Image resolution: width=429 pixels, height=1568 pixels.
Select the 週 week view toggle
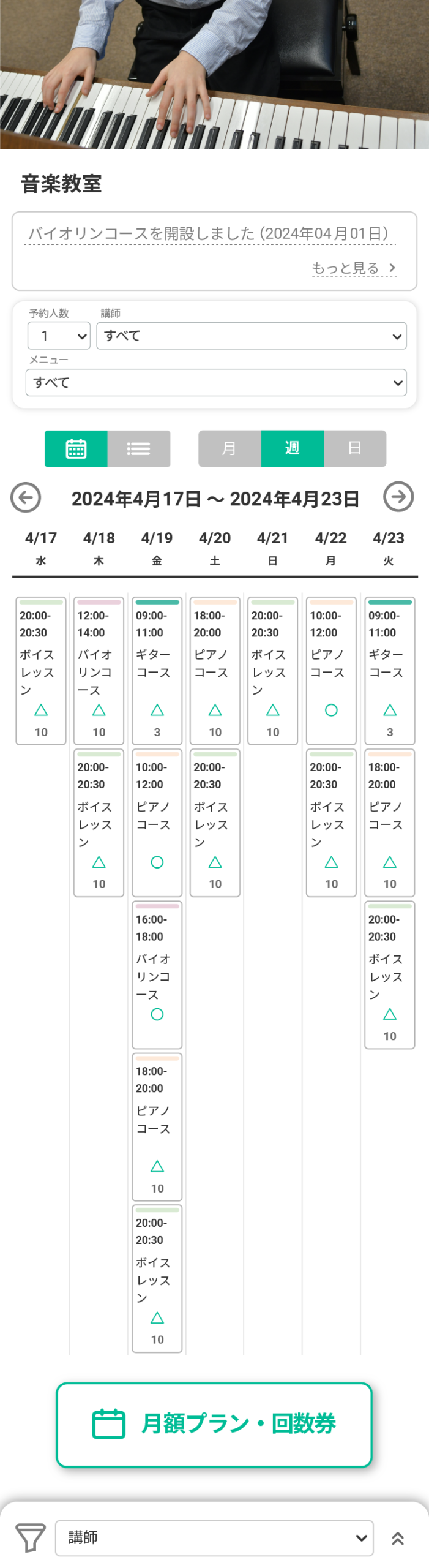(293, 448)
